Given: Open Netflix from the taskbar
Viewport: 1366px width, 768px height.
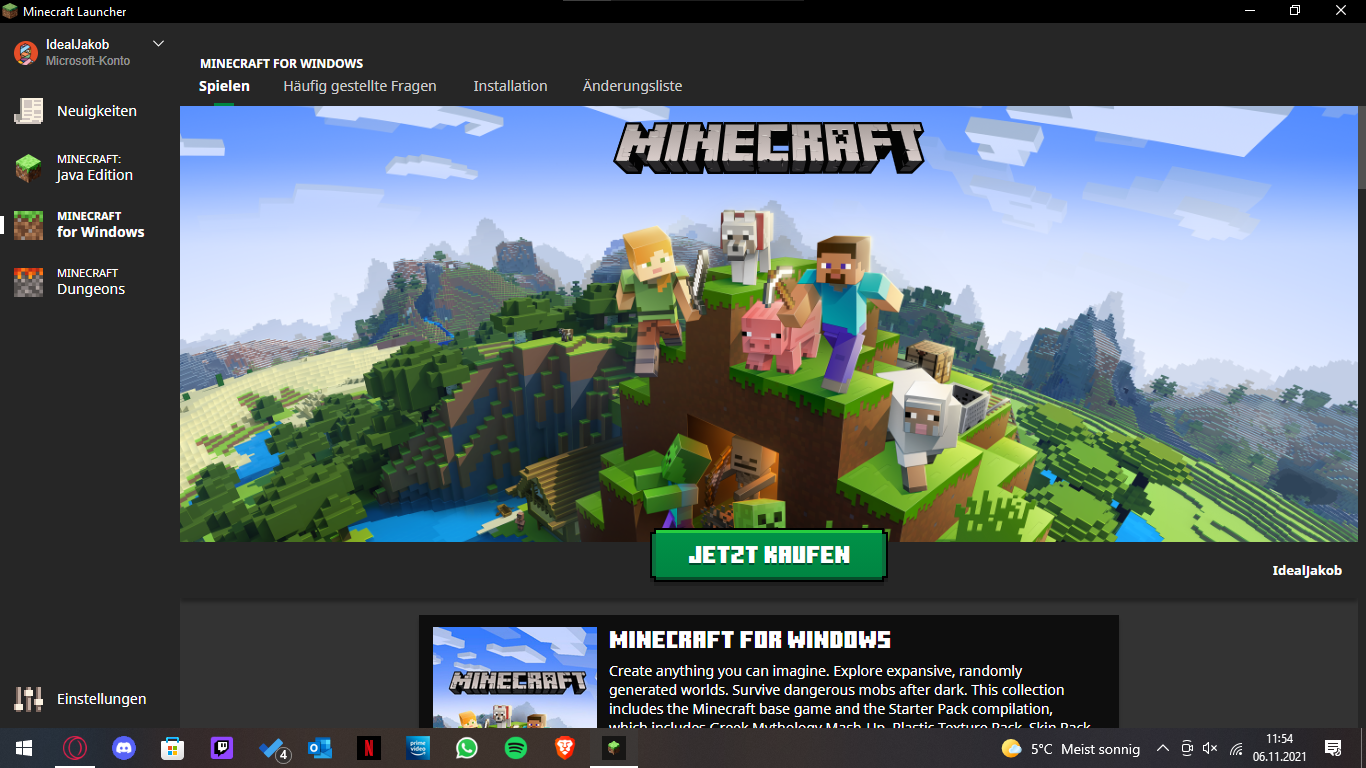Looking at the screenshot, I should (369, 747).
